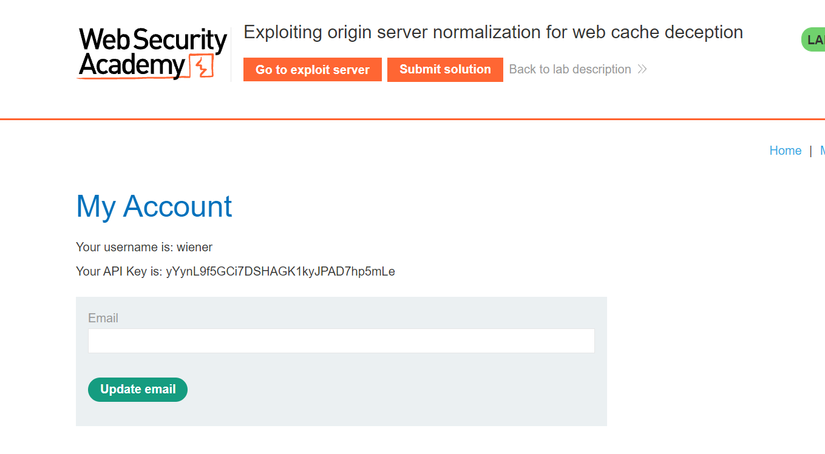
Task: Select the API key value text
Action: [x=280, y=271]
